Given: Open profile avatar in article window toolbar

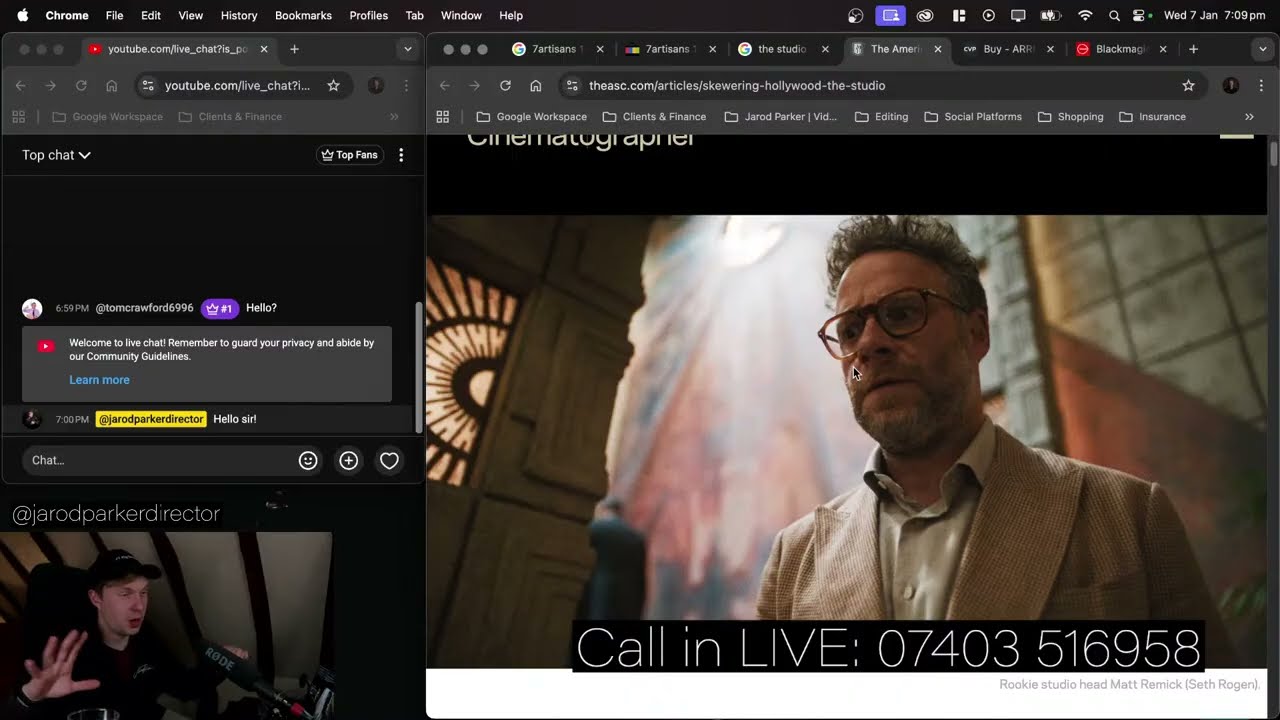Looking at the screenshot, I should point(1231,86).
